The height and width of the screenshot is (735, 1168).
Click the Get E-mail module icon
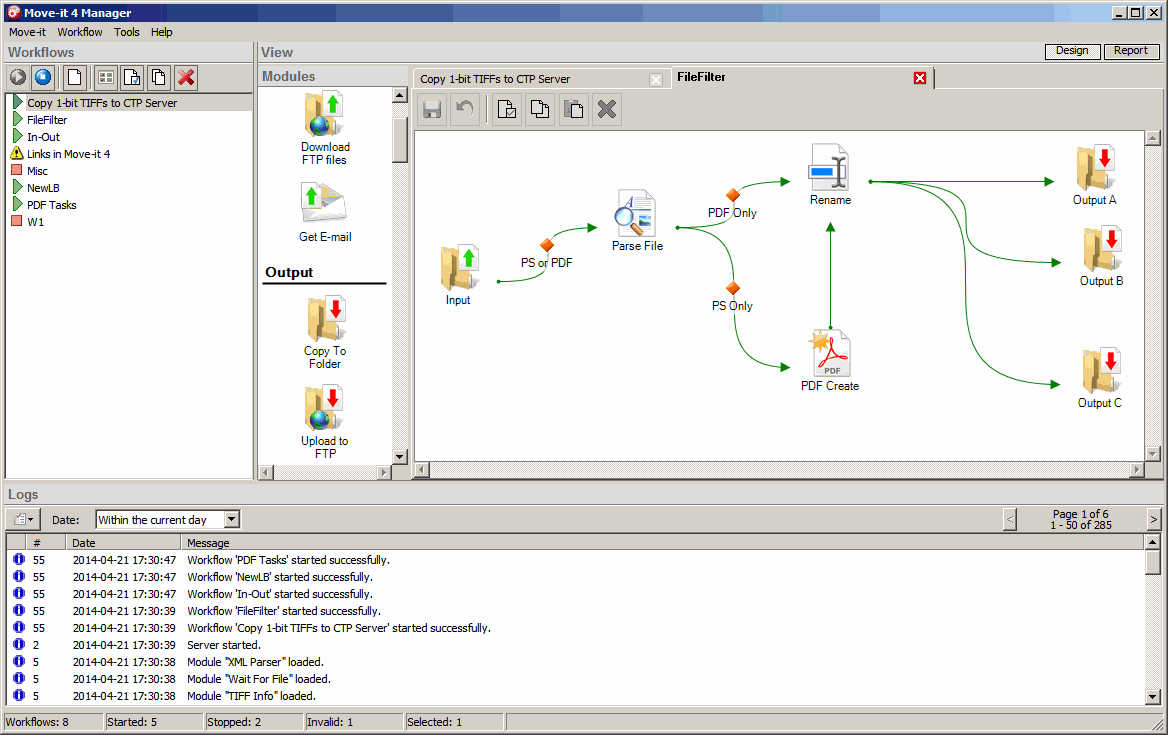point(325,203)
